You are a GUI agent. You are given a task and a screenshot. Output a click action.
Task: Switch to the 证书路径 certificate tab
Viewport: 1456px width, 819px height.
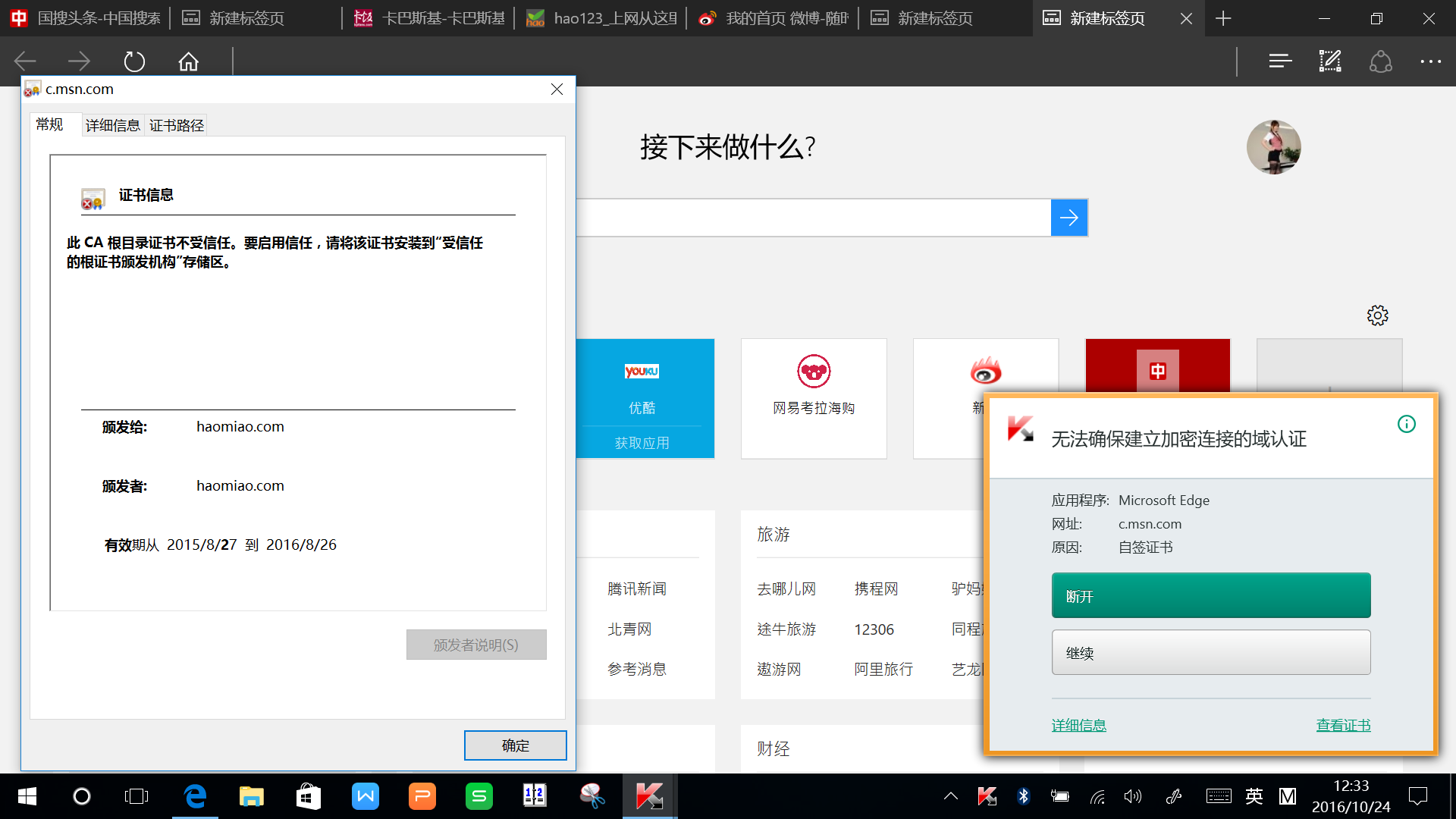177,125
